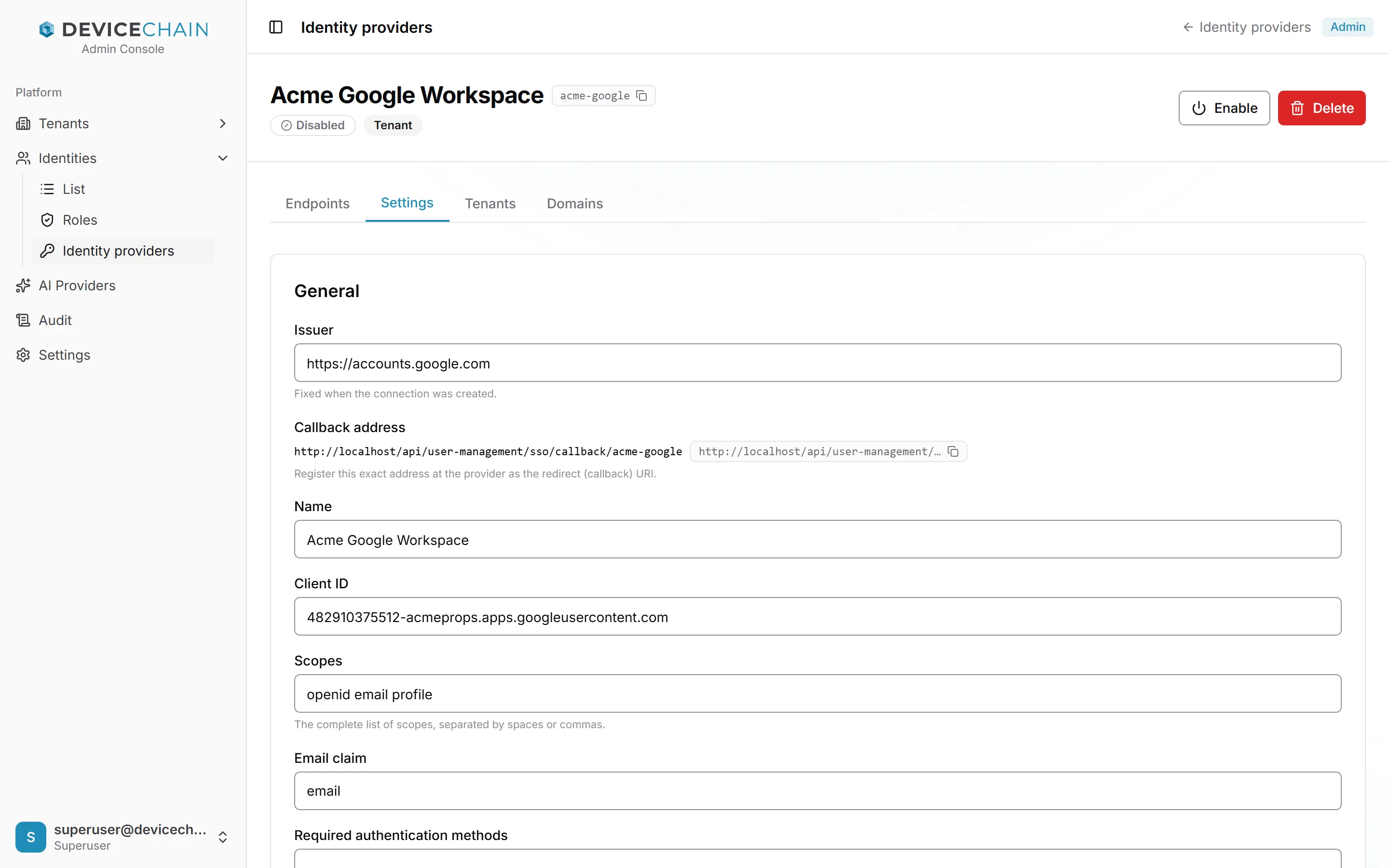Click the 'Fixed when the connection was created' hint
This screenshot has height=868, width=1389.
(395, 394)
